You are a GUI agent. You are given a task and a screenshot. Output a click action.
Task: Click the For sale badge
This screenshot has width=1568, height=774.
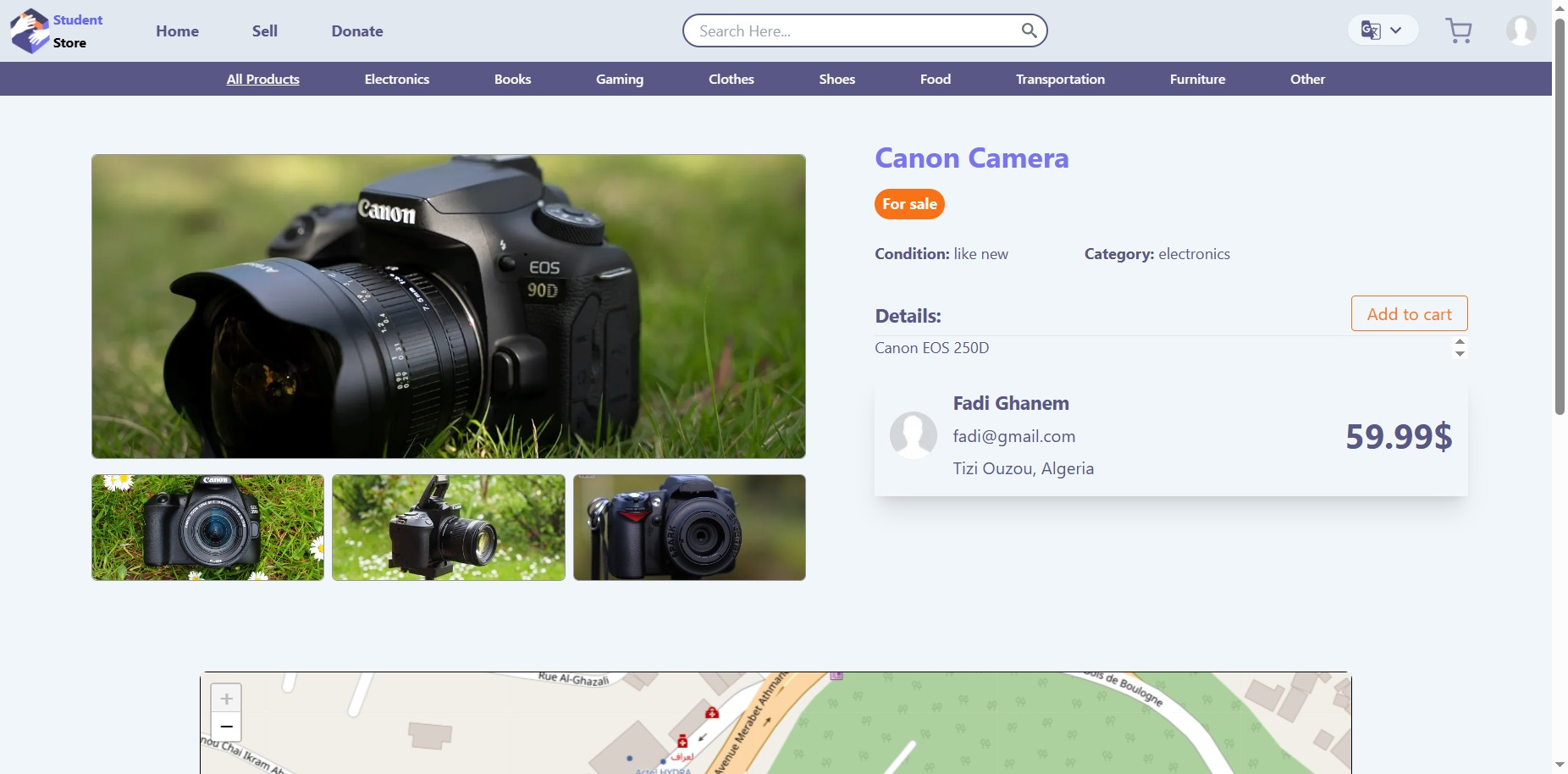click(x=909, y=204)
